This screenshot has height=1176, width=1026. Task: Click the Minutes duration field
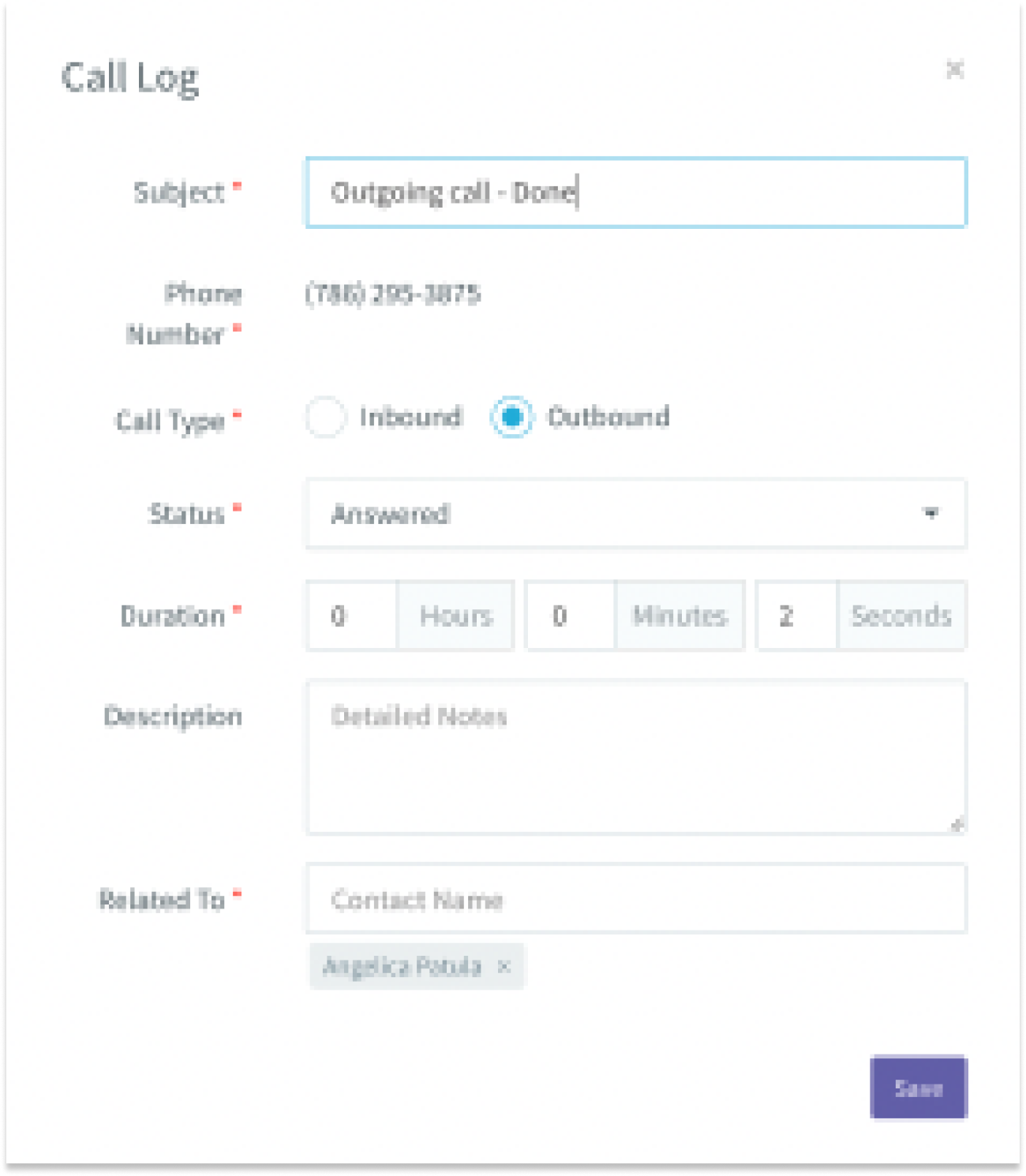point(570,616)
